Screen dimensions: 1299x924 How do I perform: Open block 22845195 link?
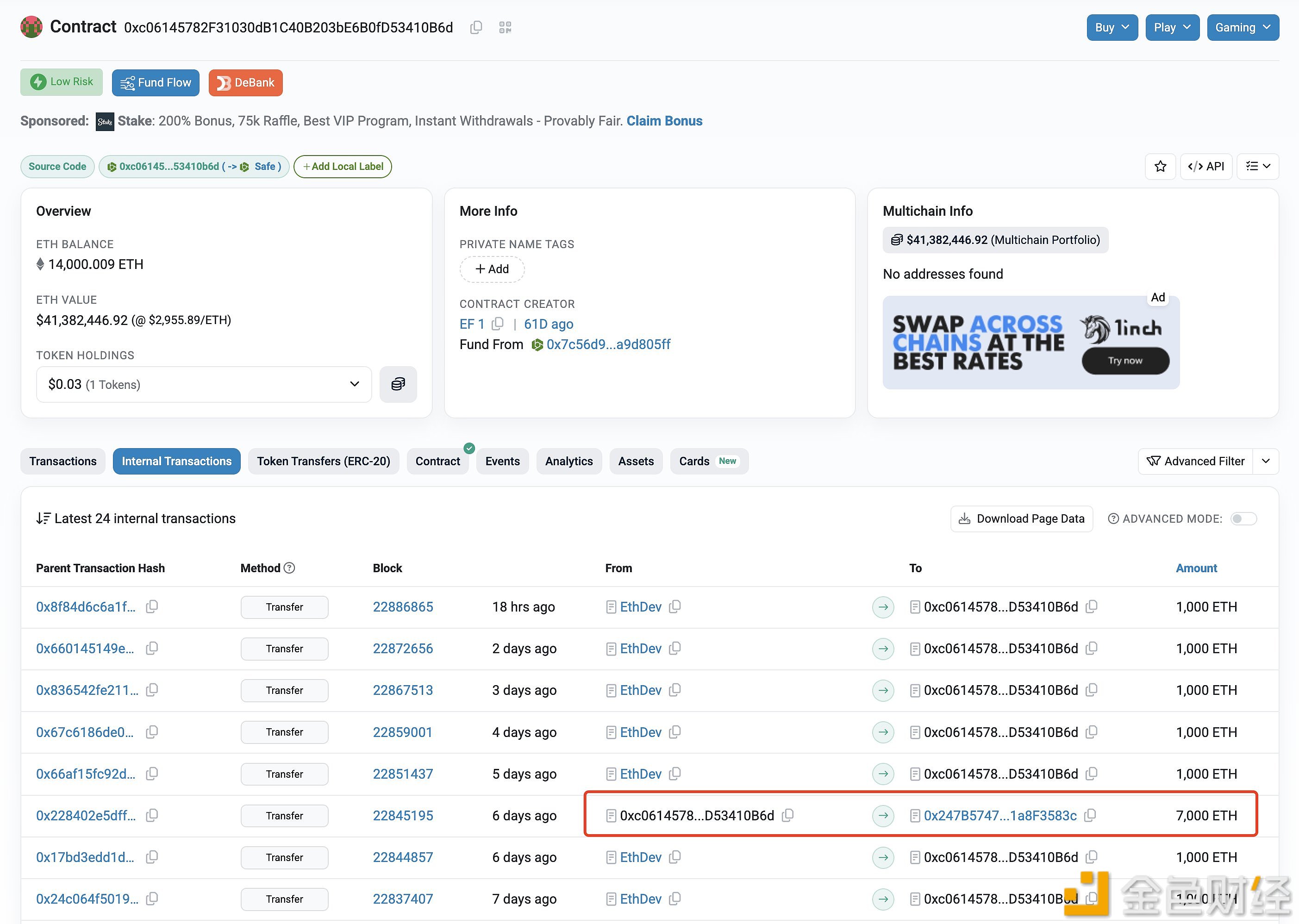pyautogui.click(x=403, y=815)
